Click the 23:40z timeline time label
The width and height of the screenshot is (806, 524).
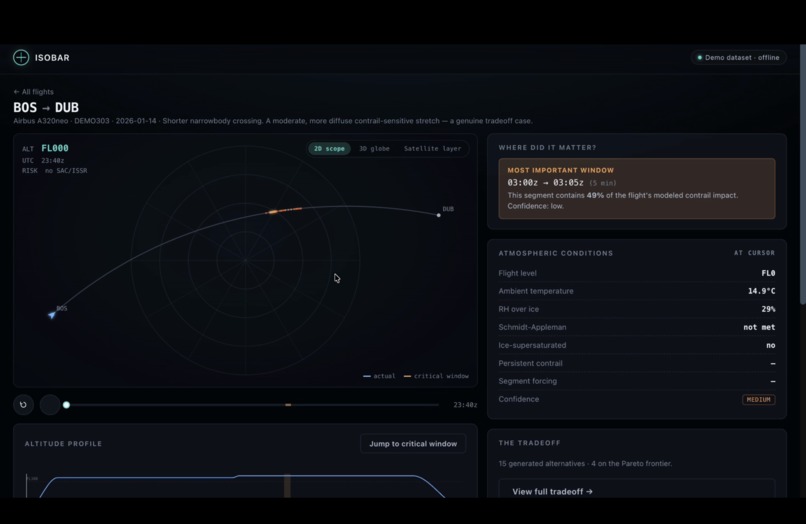tap(465, 405)
